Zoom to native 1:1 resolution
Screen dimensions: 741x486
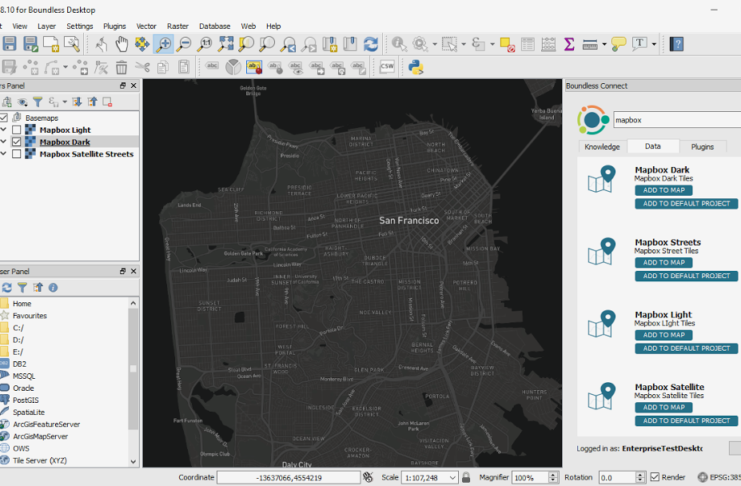pyautogui.click(x=205, y=44)
